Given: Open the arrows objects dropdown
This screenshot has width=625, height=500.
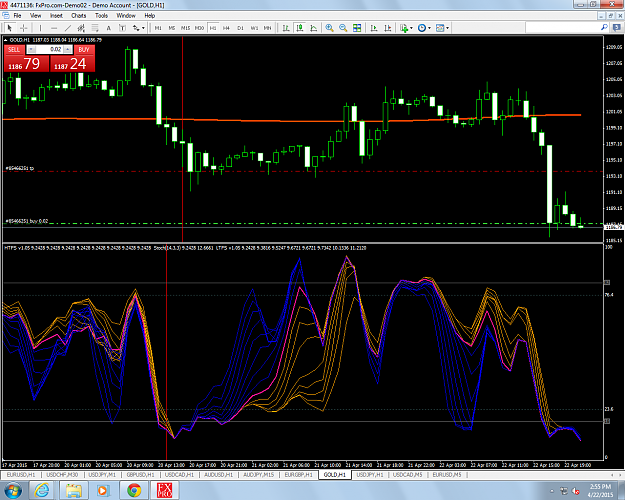Looking at the screenshot, I should tap(139, 28).
